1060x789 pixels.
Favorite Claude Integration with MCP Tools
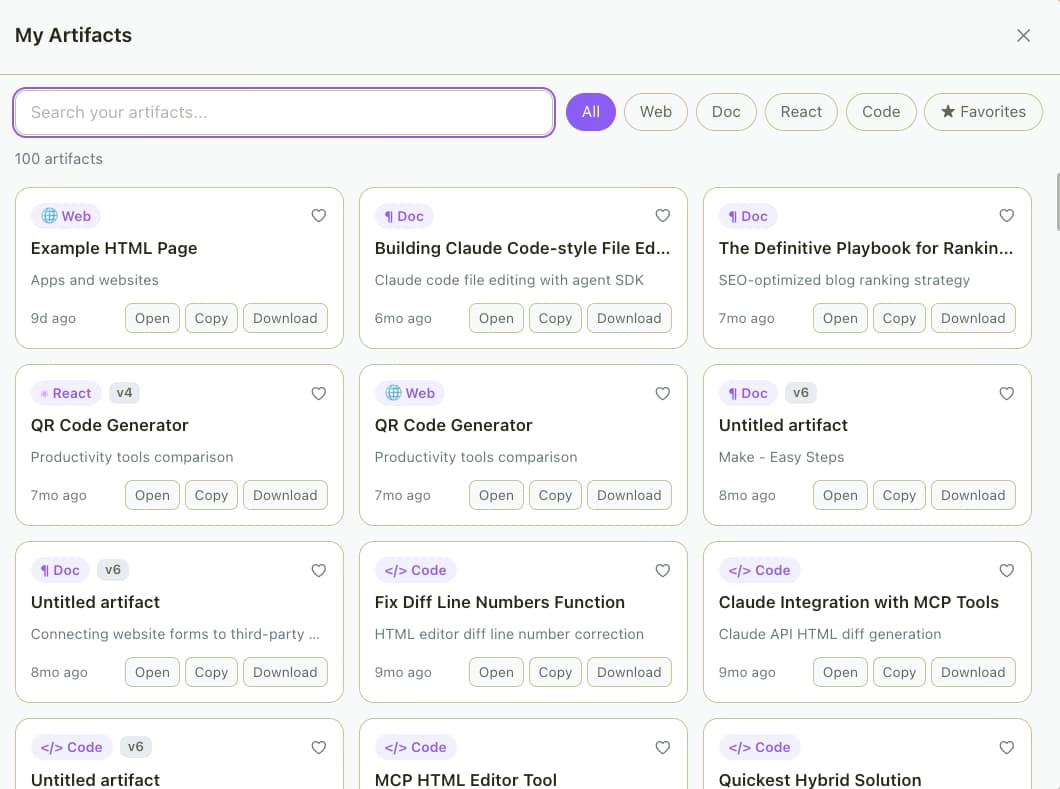click(1007, 571)
